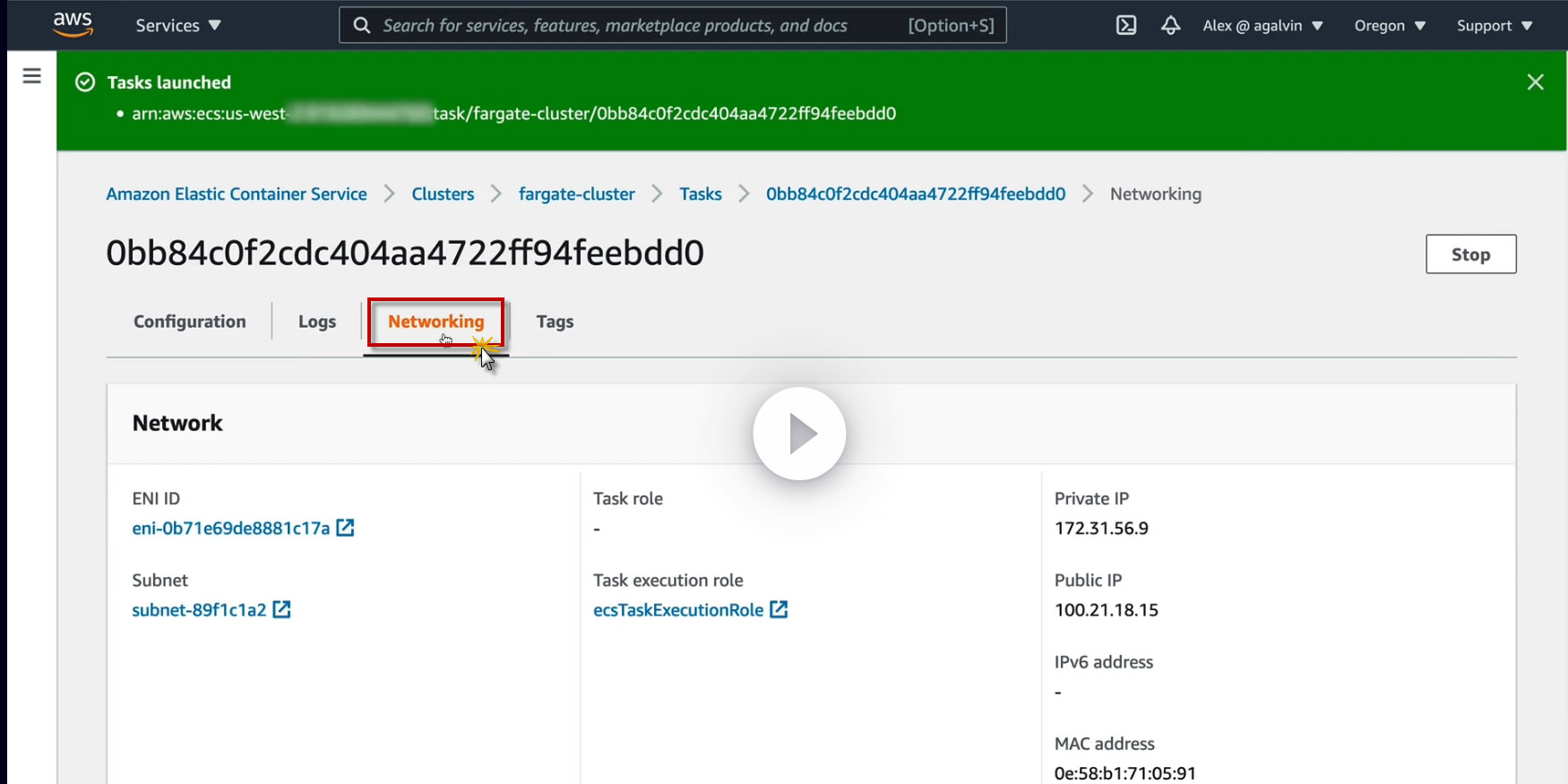Select the Networking tab
Screen dimensions: 1568x784
click(436, 322)
